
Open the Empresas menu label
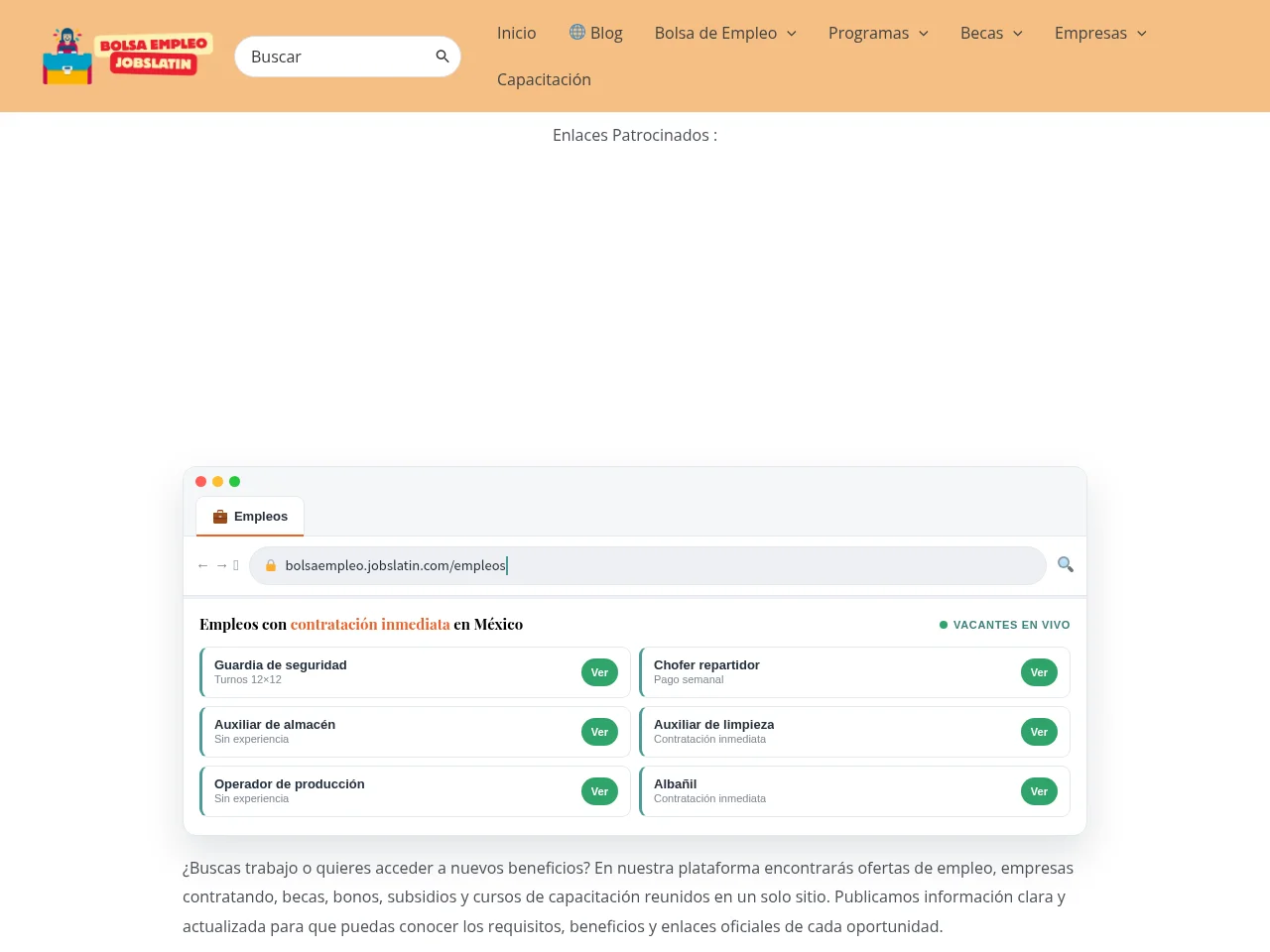[x=1090, y=33]
